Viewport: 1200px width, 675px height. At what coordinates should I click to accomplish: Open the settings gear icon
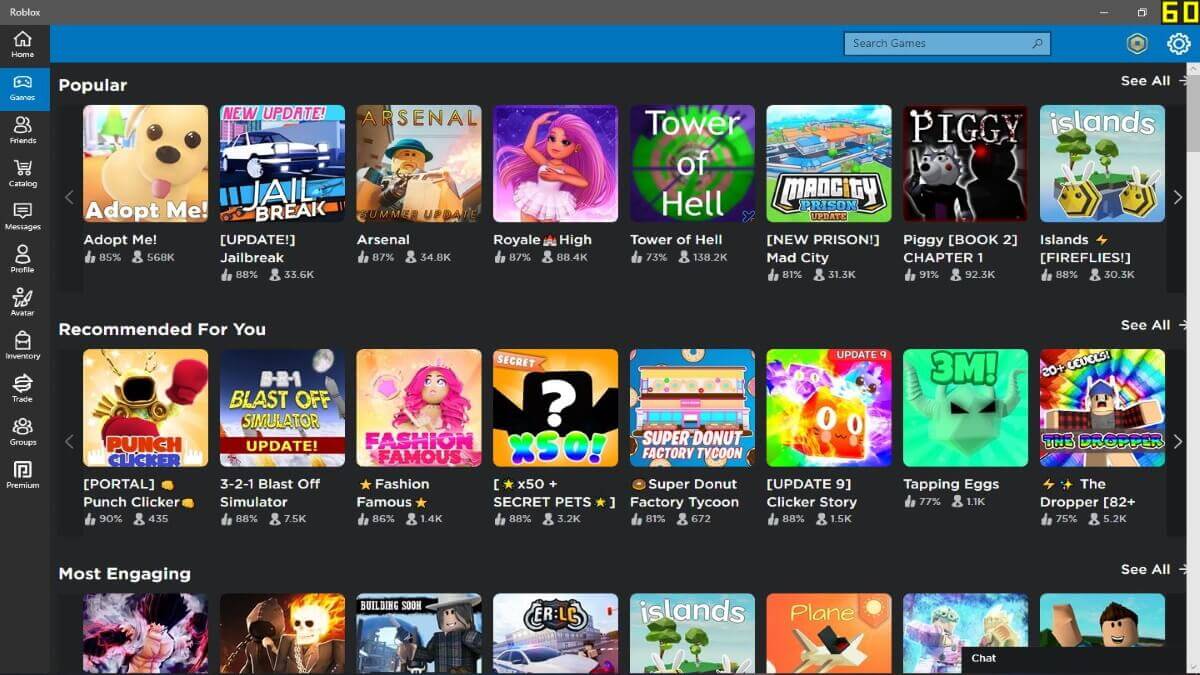click(1178, 43)
